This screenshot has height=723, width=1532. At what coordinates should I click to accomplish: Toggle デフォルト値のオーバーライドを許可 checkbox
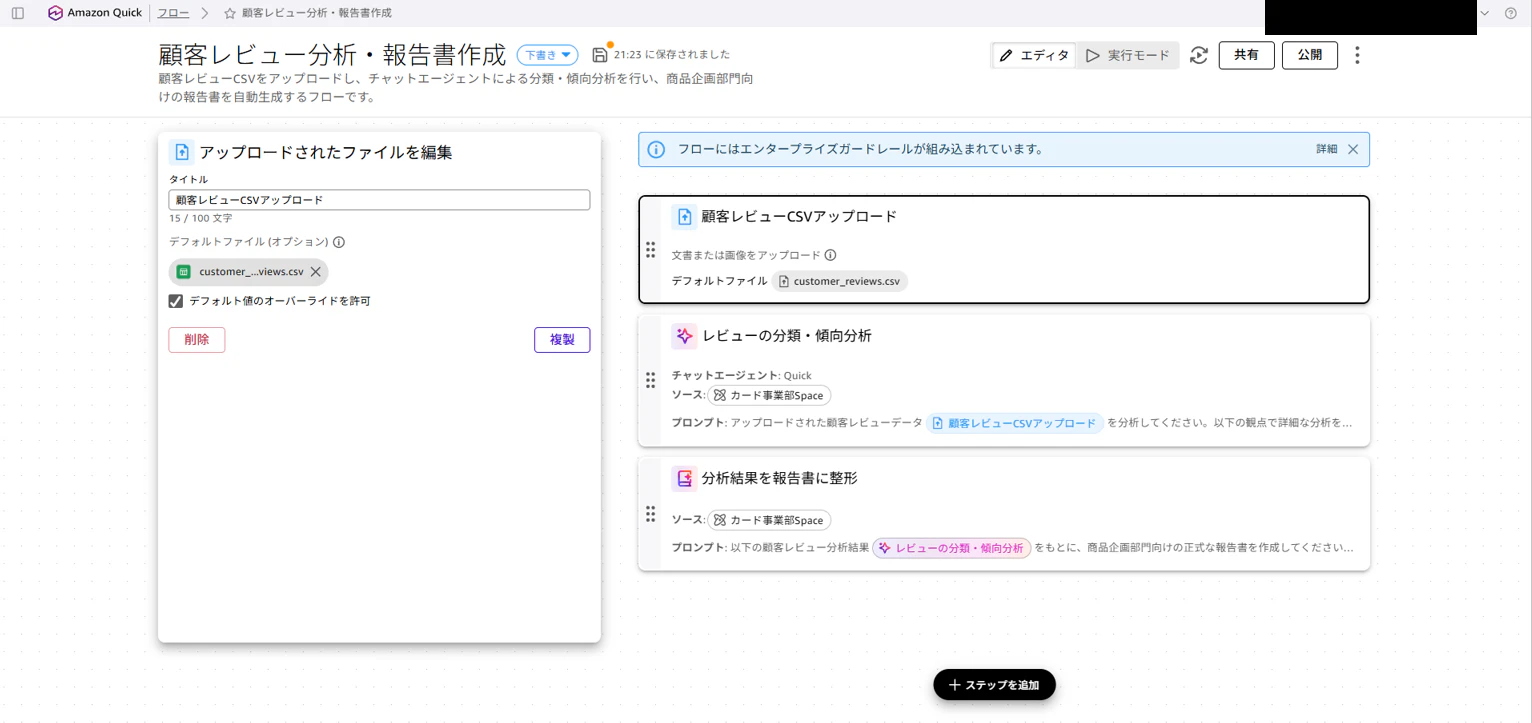pos(176,301)
